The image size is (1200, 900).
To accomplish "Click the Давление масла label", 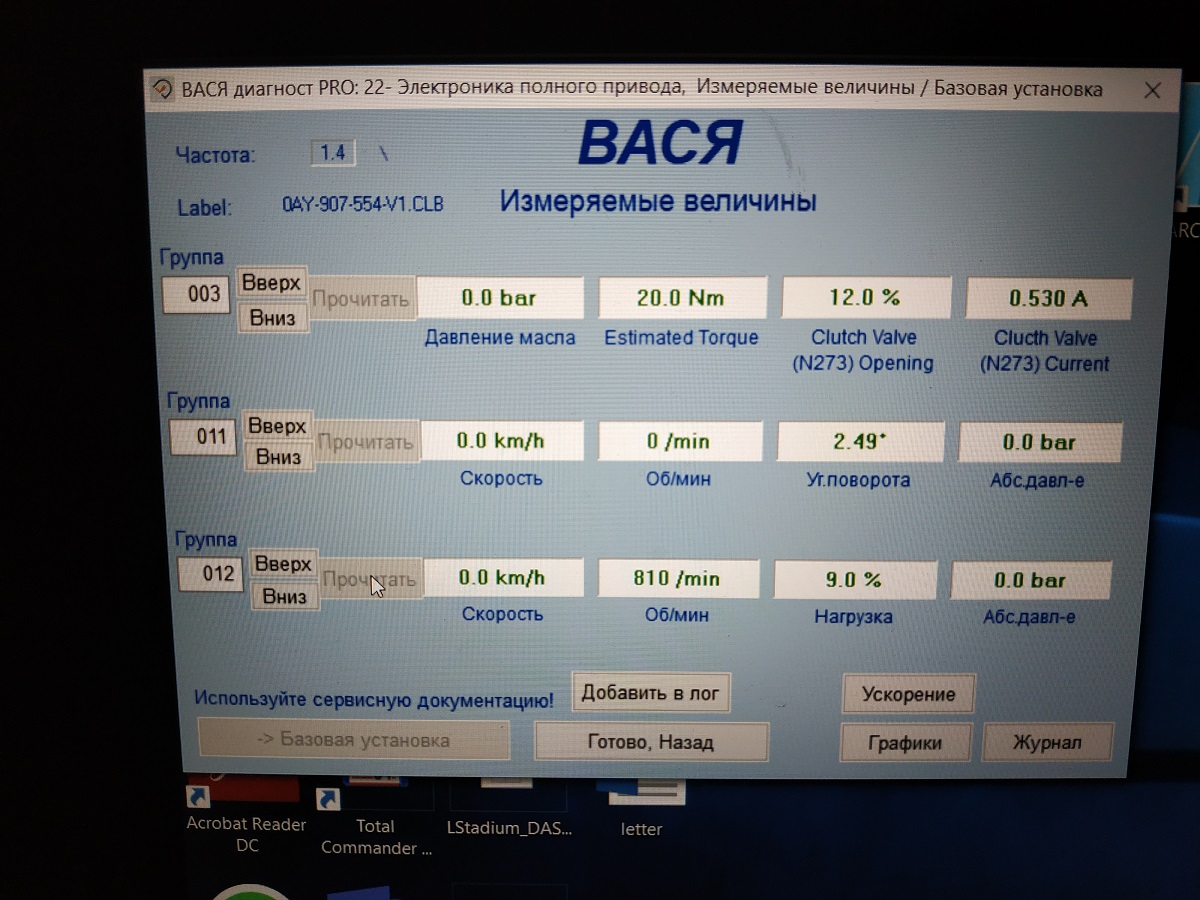I will [x=500, y=338].
